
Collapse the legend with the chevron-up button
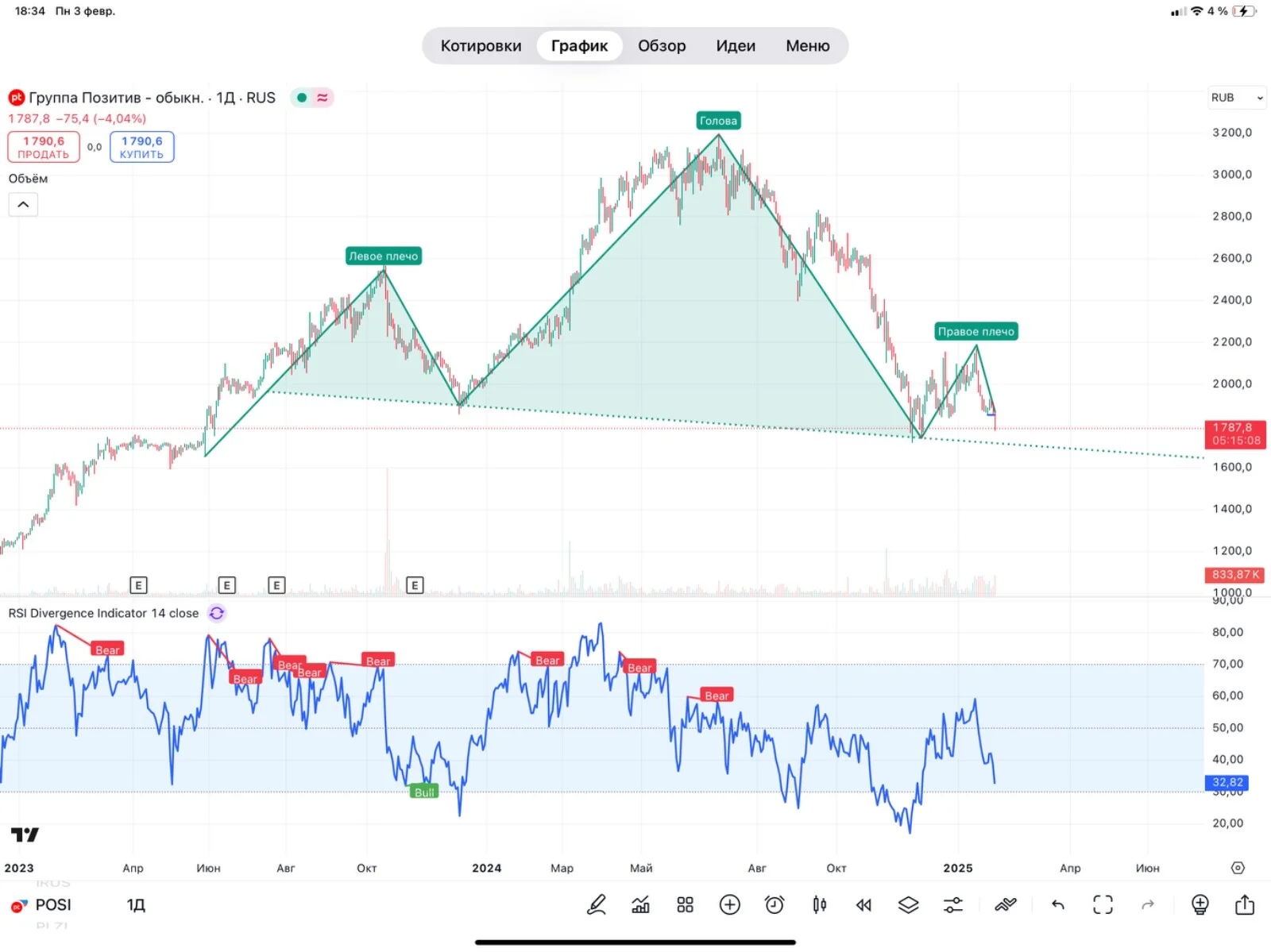23,205
